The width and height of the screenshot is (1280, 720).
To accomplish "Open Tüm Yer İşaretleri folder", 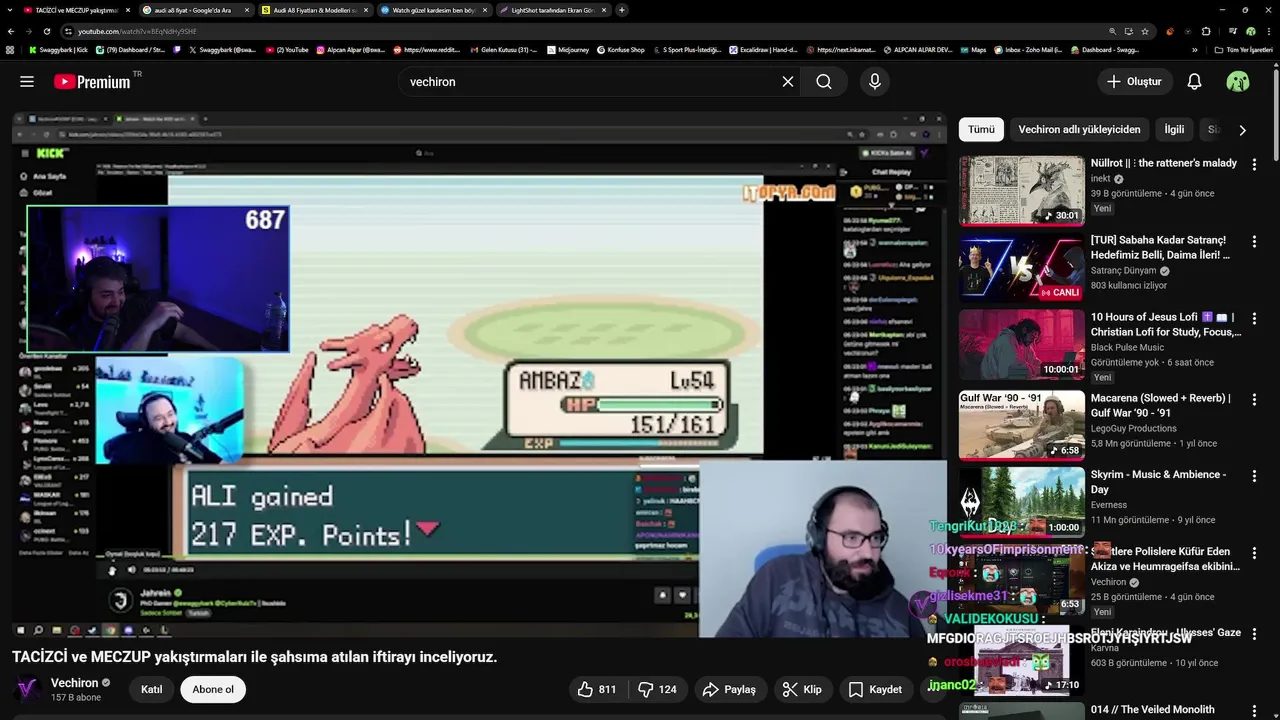I will click(1243, 49).
